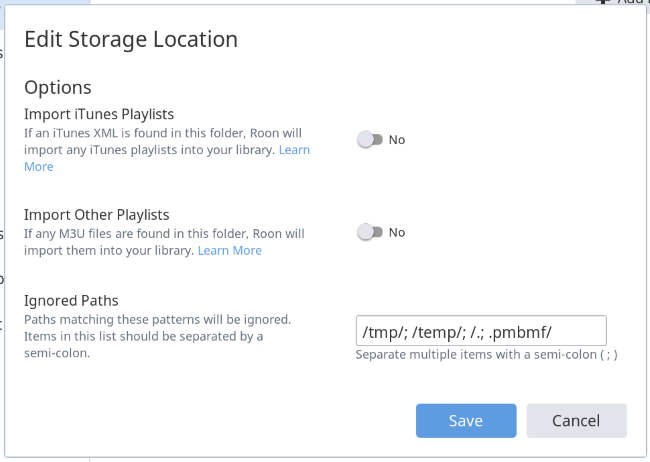This screenshot has width=650, height=462.
Task: Click the Import Other Playlists label
Action: coord(97,215)
